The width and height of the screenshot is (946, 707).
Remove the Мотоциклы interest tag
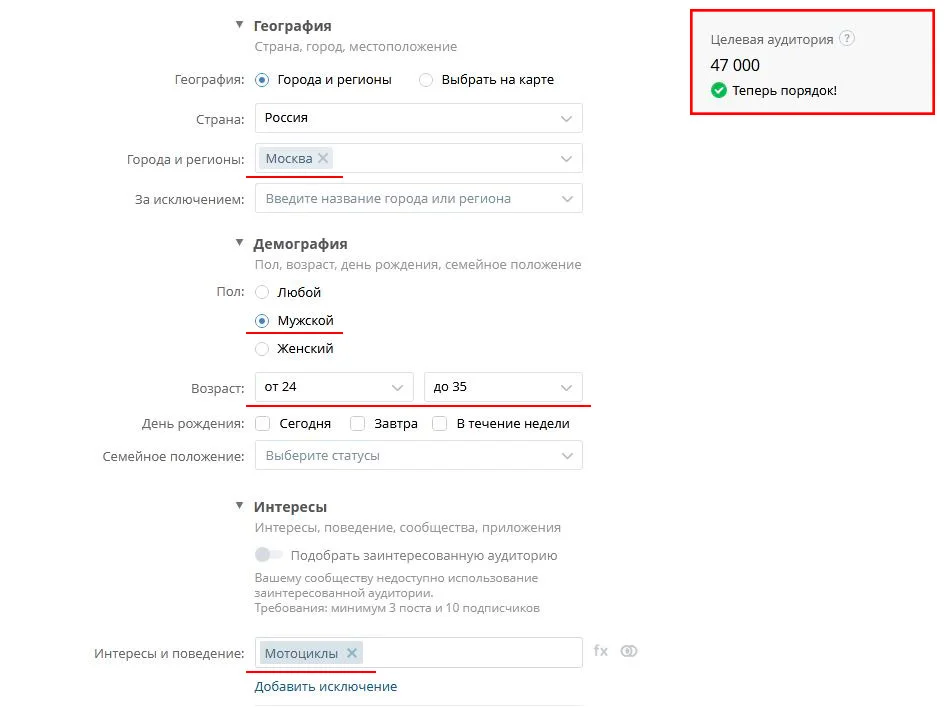point(351,653)
